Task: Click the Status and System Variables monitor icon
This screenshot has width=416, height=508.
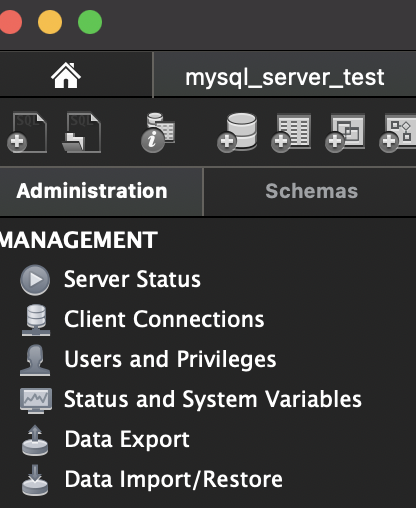Action: pos(36,400)
